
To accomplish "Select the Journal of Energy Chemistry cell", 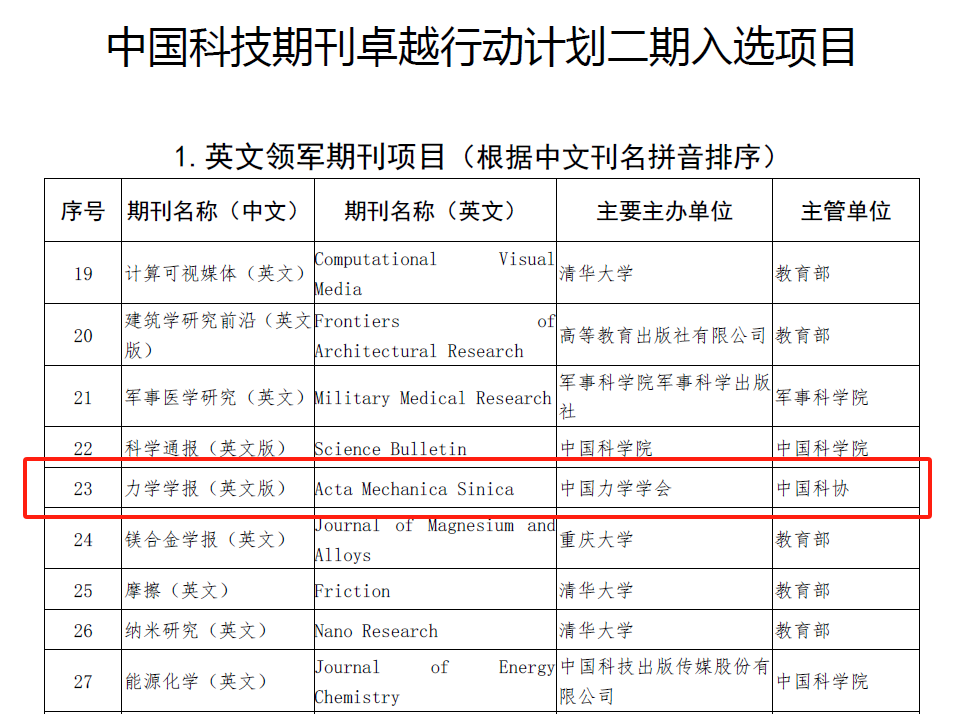I will coord(434,682).
